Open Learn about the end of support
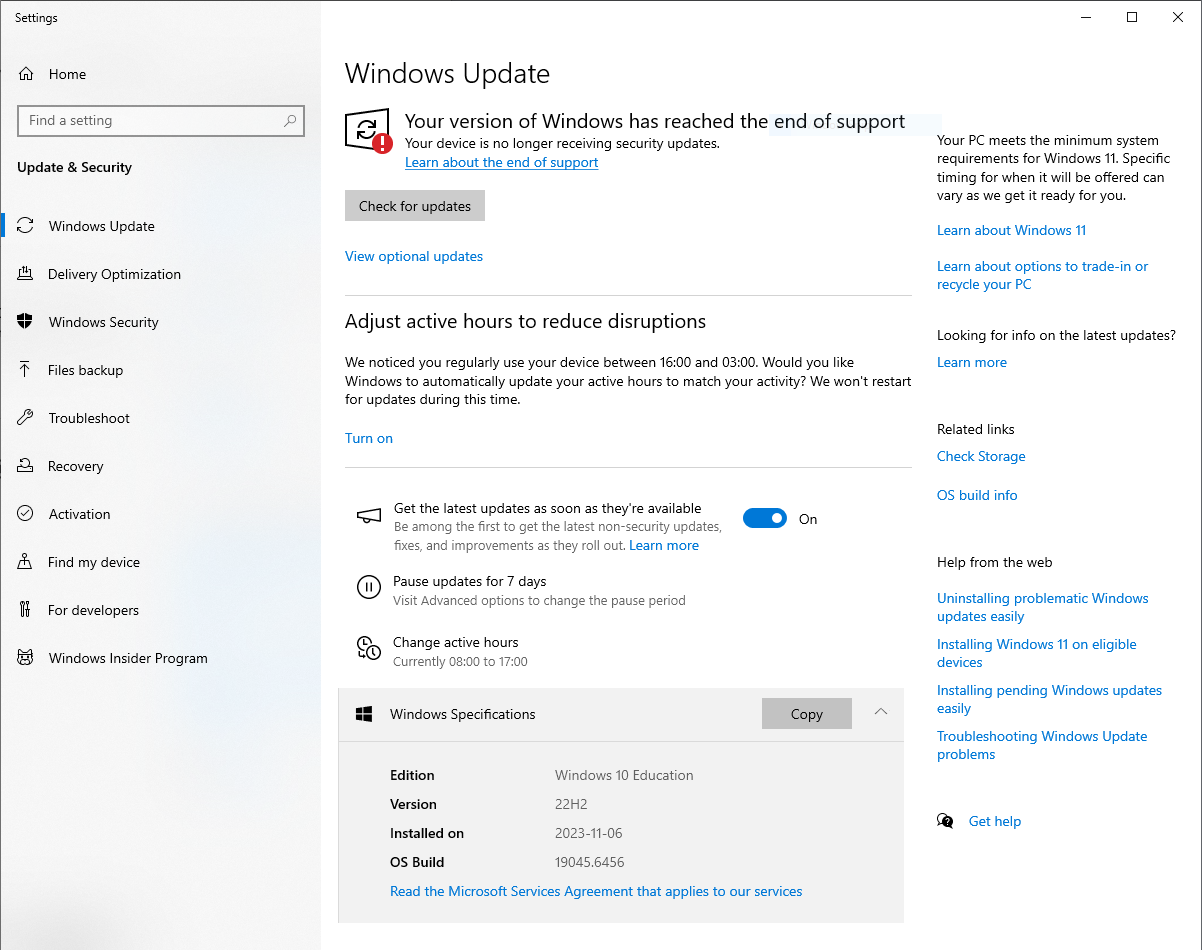The image size is (1202, 950). (x=501, y=163)
